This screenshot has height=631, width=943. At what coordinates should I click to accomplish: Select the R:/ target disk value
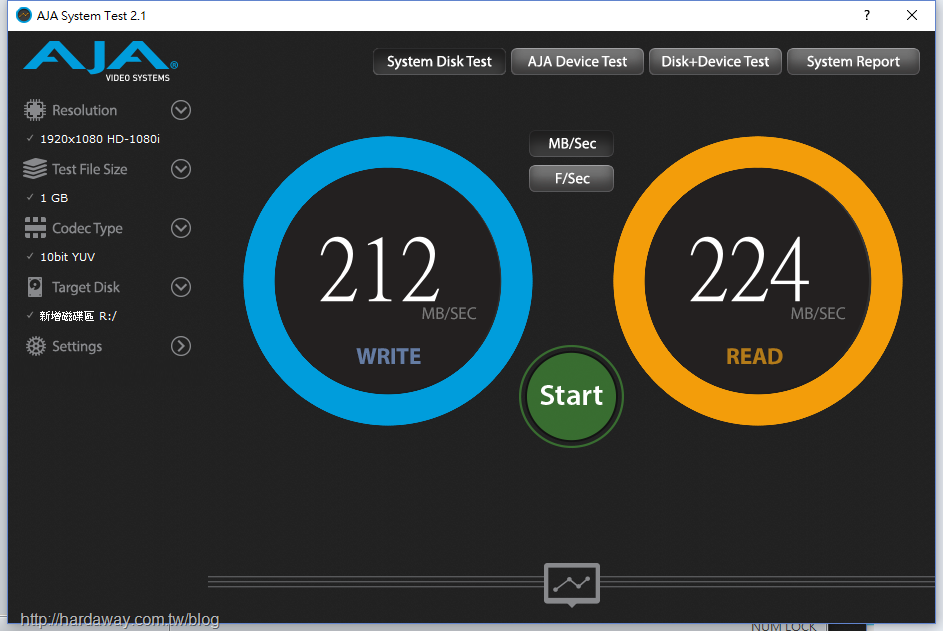tap(78, 316)
